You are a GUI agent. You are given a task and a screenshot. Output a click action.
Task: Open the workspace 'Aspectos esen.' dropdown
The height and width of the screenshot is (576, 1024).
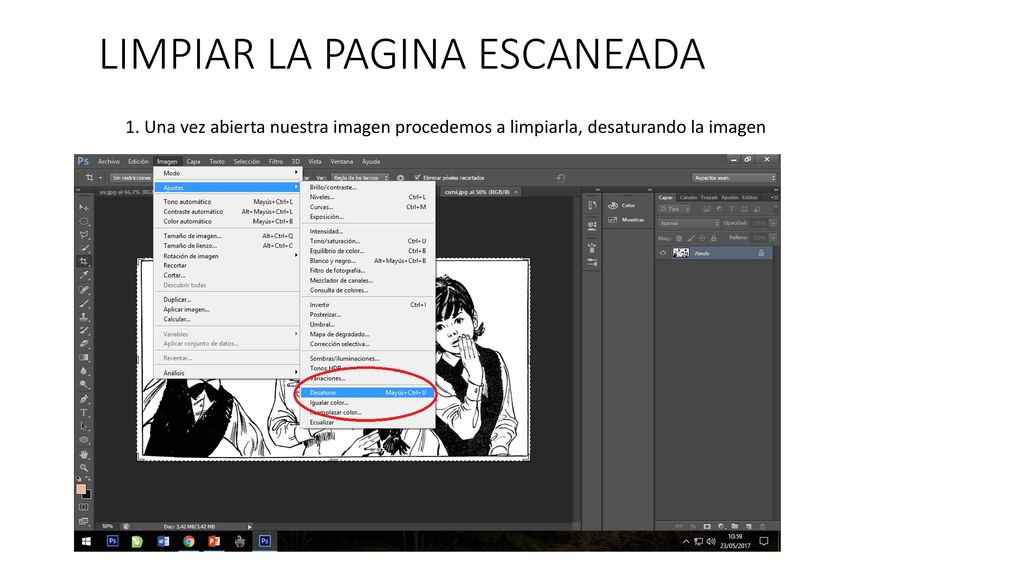point(734,178)
